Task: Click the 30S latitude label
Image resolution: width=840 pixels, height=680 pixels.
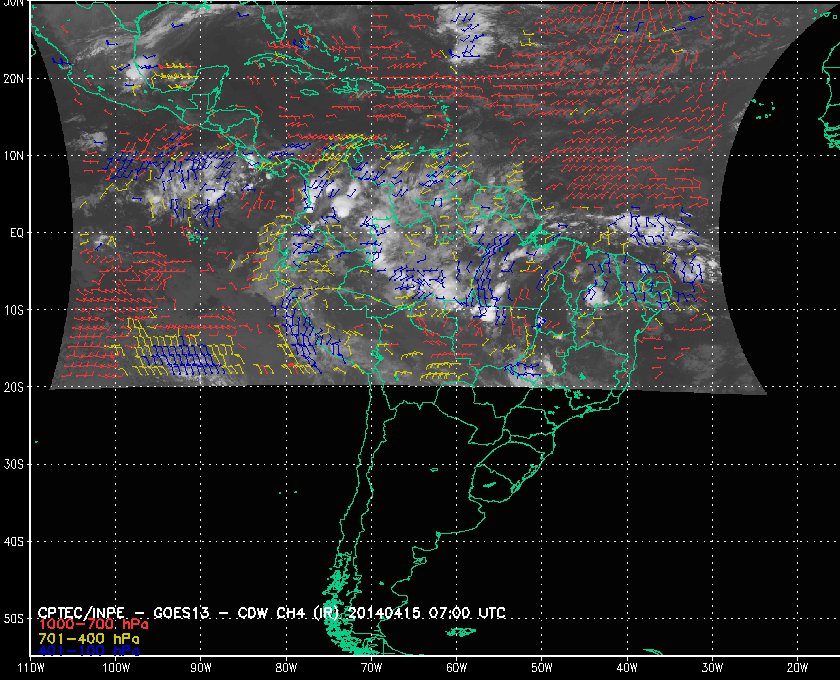Action: point(13,465)
